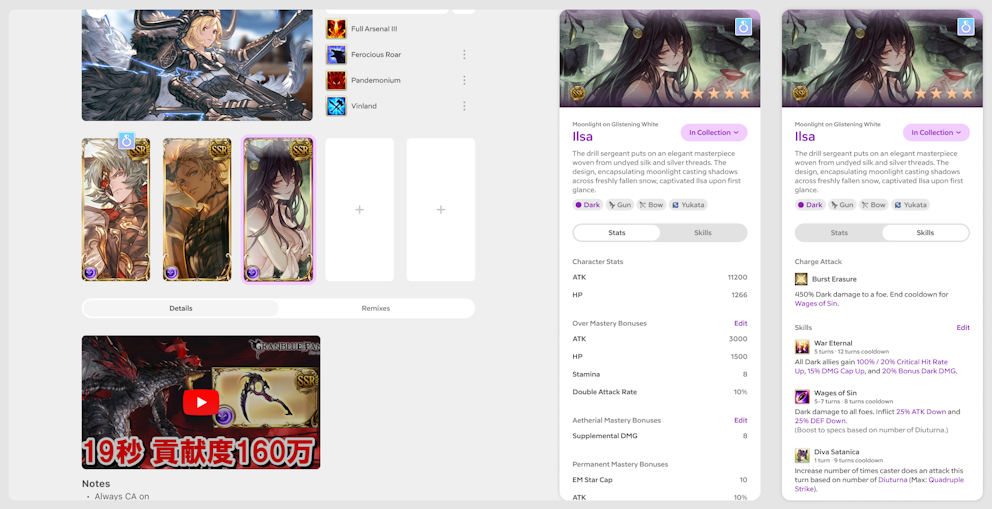Edit Skills in right panel
This screenshot has width=992, height=509.
pyautogui.click(x=963, y=328)
